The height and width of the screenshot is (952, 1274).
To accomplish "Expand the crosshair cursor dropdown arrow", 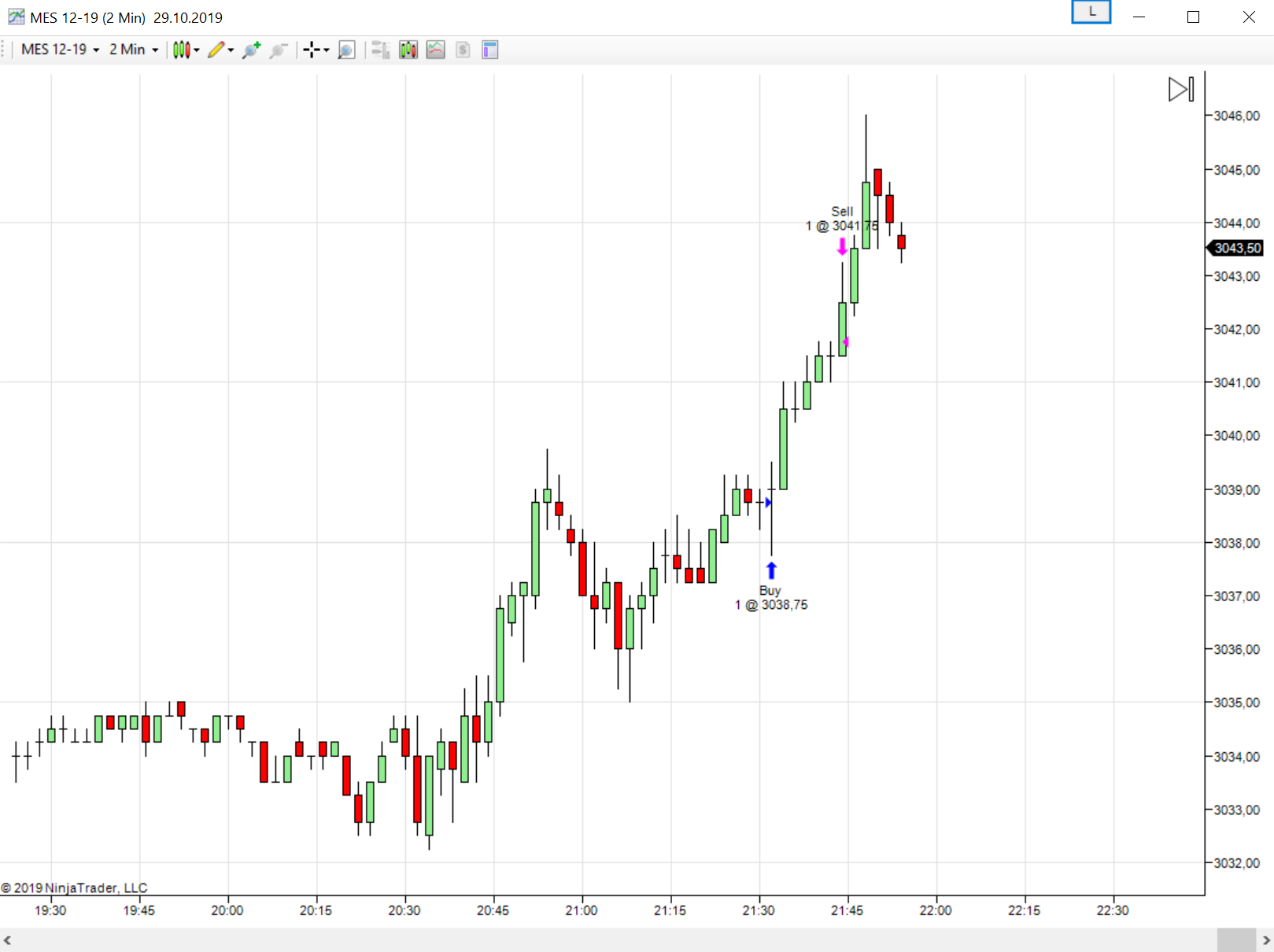I will tap(326, 50).
